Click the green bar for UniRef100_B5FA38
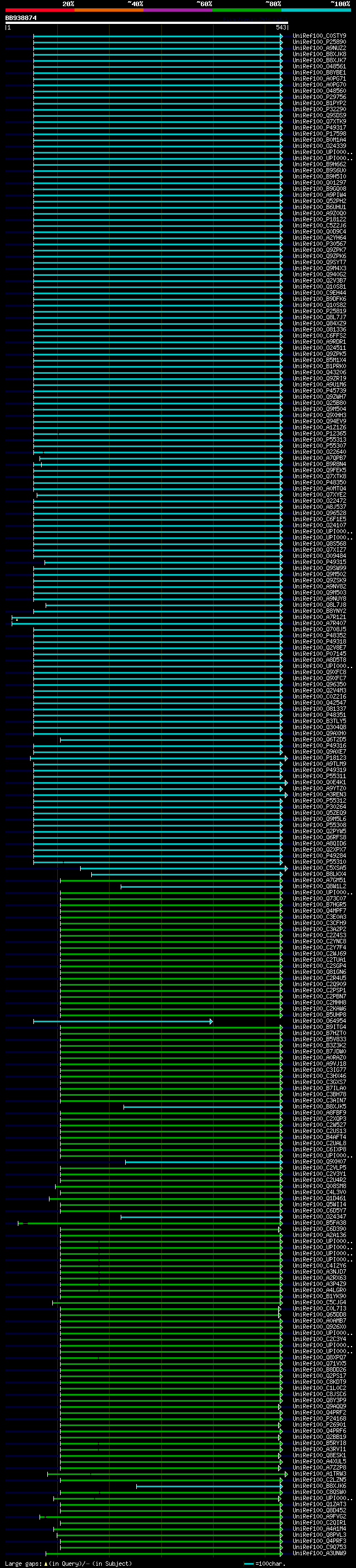This screenshot has height=1568, width=356. pos(150,1223)
